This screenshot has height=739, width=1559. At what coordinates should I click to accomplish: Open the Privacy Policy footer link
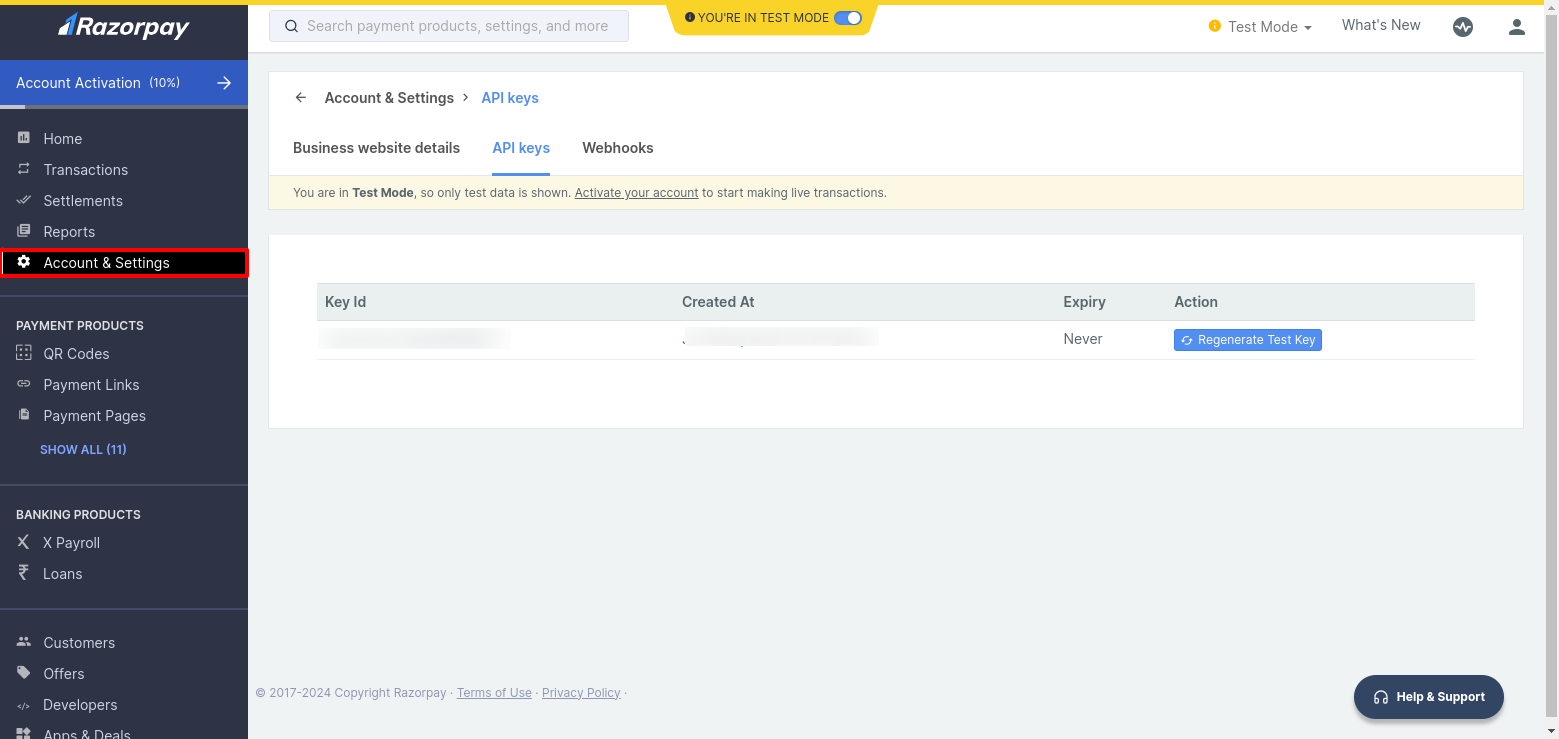(581, 693)
